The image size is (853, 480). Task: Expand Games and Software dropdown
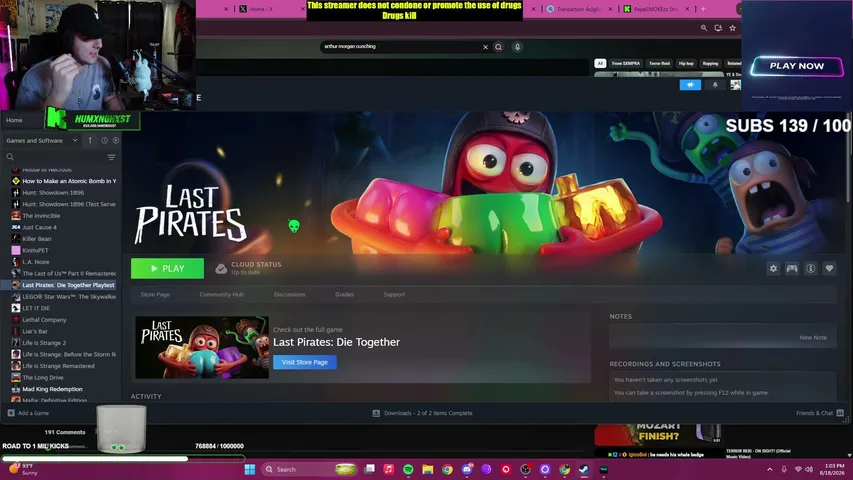(x=41, y=140)
